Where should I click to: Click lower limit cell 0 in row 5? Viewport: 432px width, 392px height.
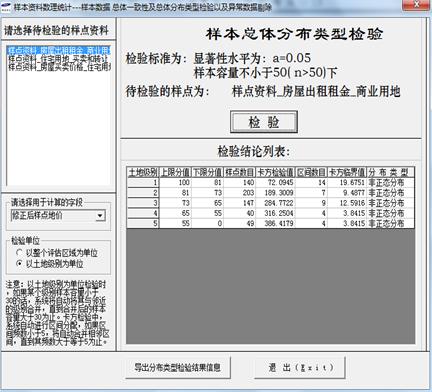click(x=207, y=223)
